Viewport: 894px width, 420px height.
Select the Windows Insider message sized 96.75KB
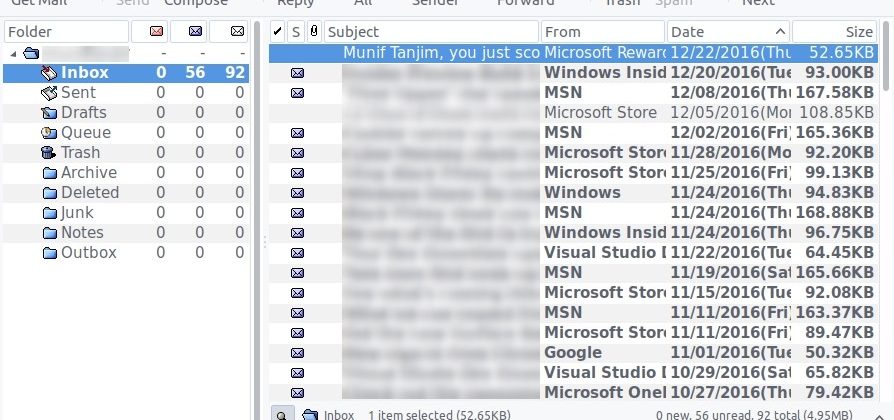(x=573, y=233)
